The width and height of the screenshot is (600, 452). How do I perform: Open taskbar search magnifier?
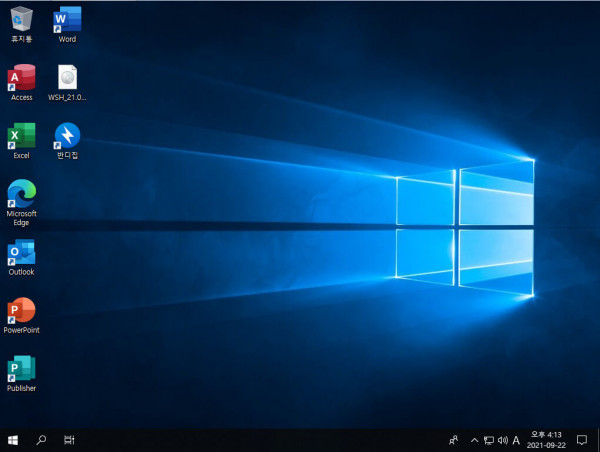point(41,440)
